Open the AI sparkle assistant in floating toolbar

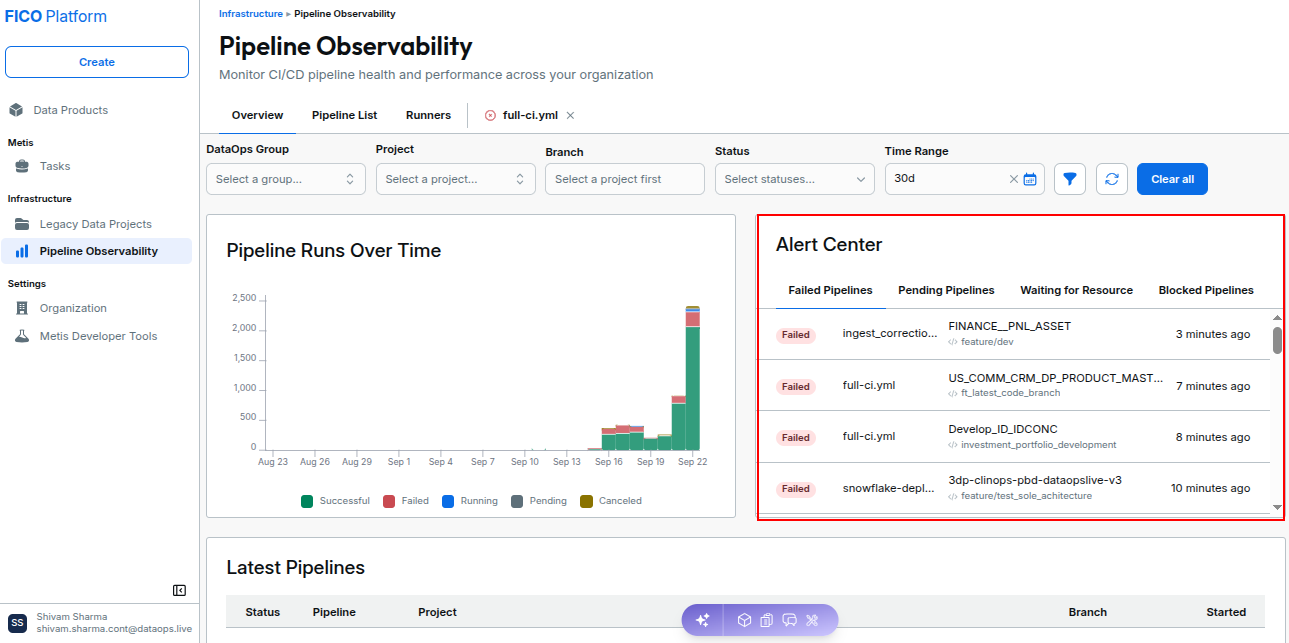[702, 620]
